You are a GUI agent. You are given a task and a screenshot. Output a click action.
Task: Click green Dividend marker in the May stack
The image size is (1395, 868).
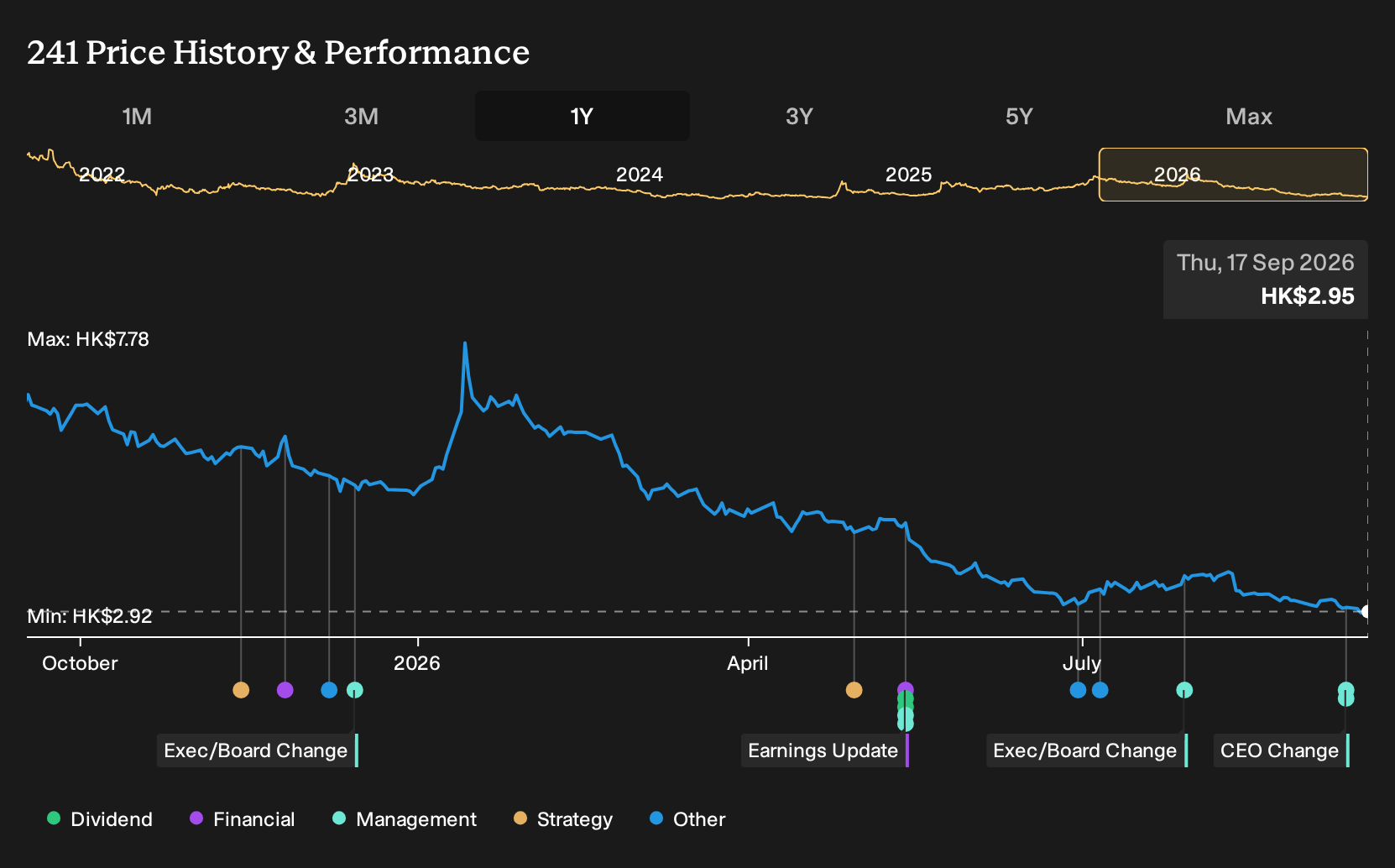[905, 699]
